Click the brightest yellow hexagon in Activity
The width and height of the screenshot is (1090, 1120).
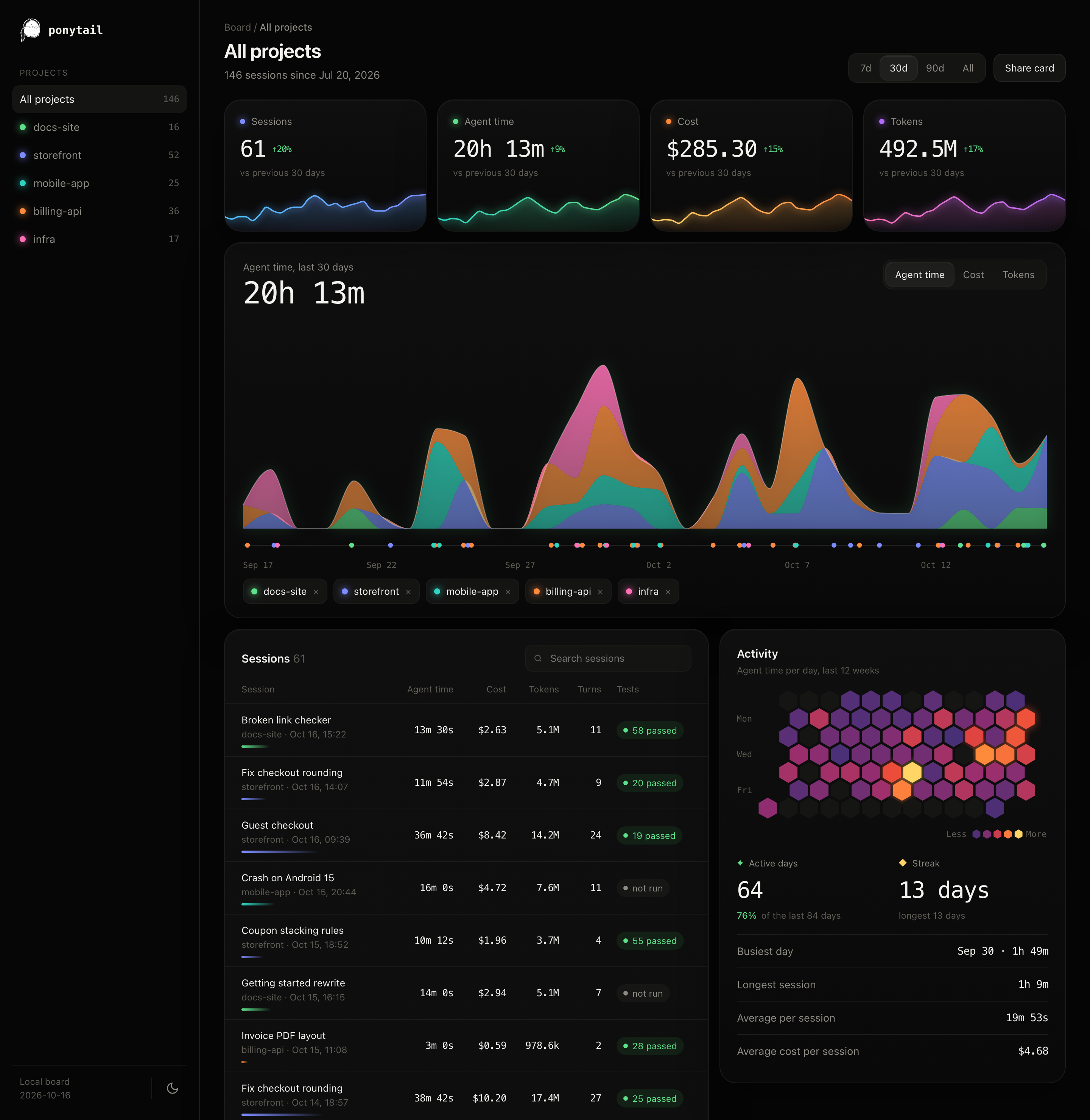(912, 772)
